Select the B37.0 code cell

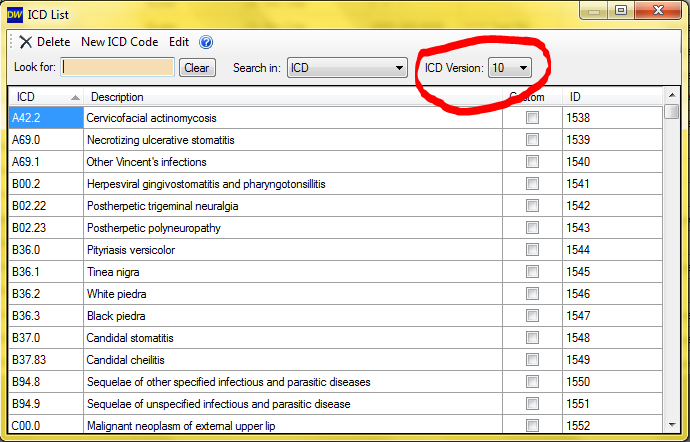click(x=46, y=338)
